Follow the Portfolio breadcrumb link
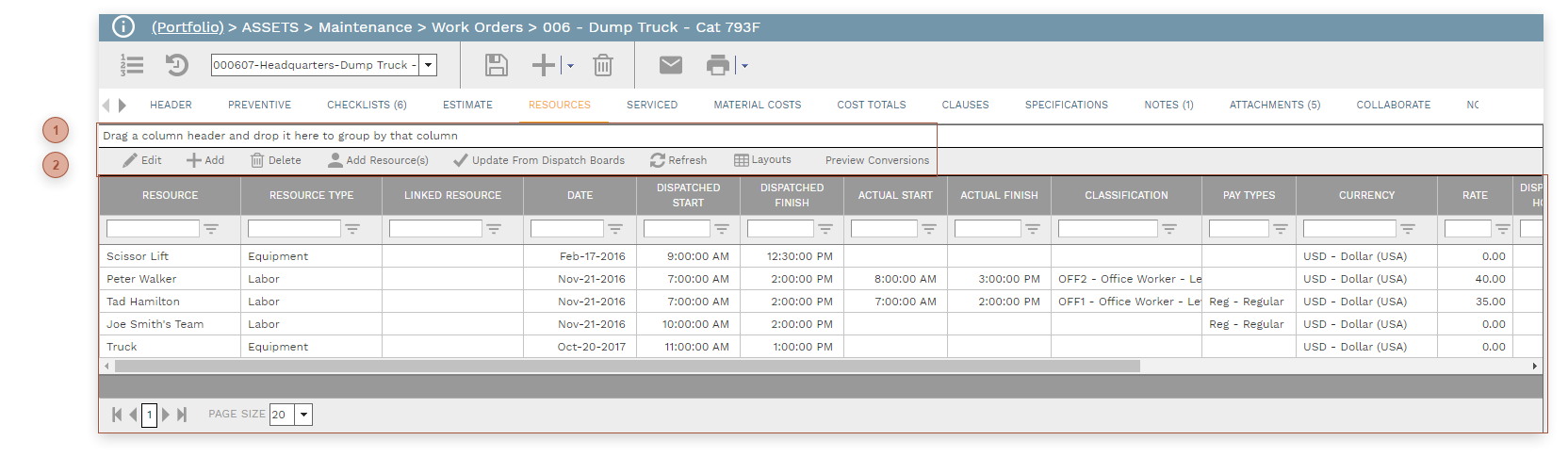The image size is (1568, 457). pyautogui.click(x=188, y=27)
